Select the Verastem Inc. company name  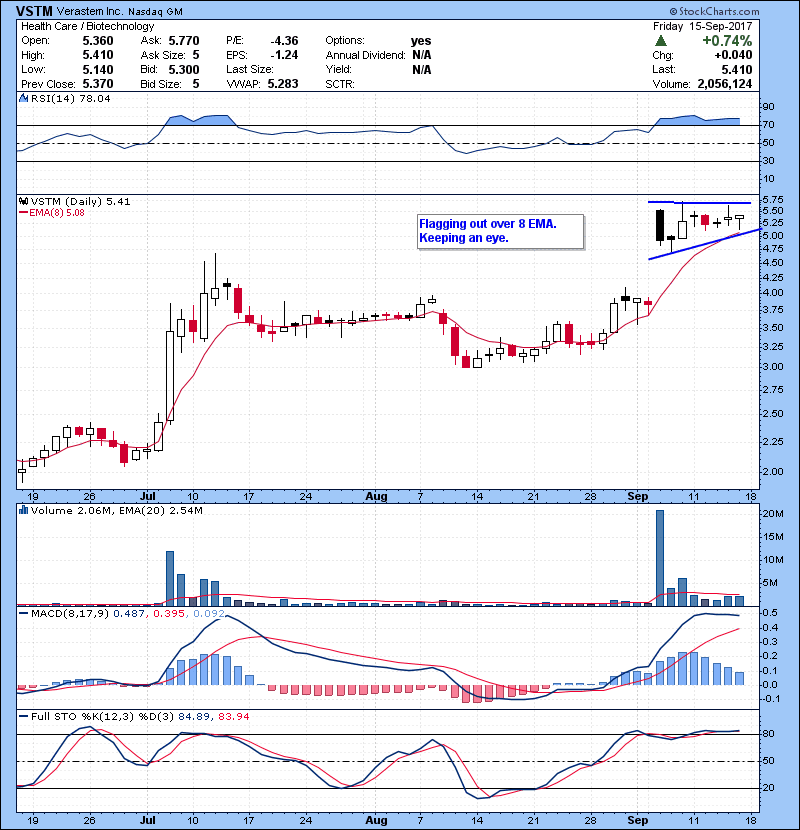90,11
